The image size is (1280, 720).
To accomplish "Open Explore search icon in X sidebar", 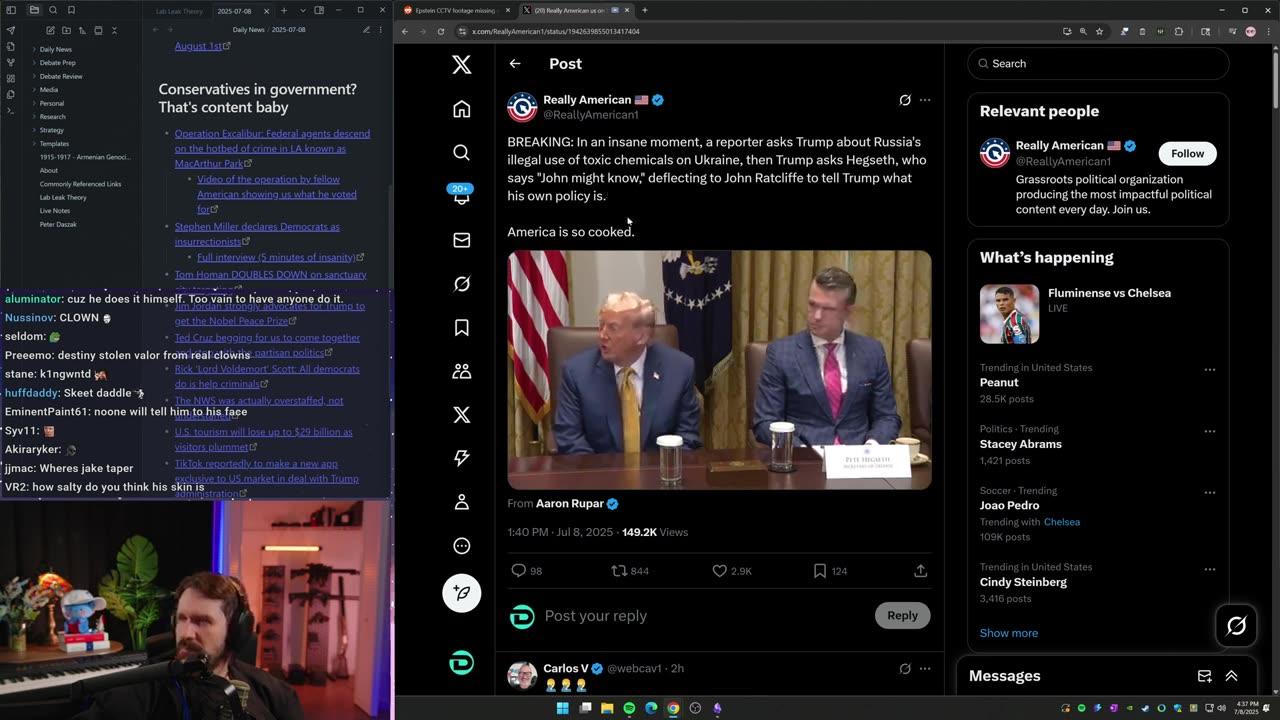I will [461, 152].
